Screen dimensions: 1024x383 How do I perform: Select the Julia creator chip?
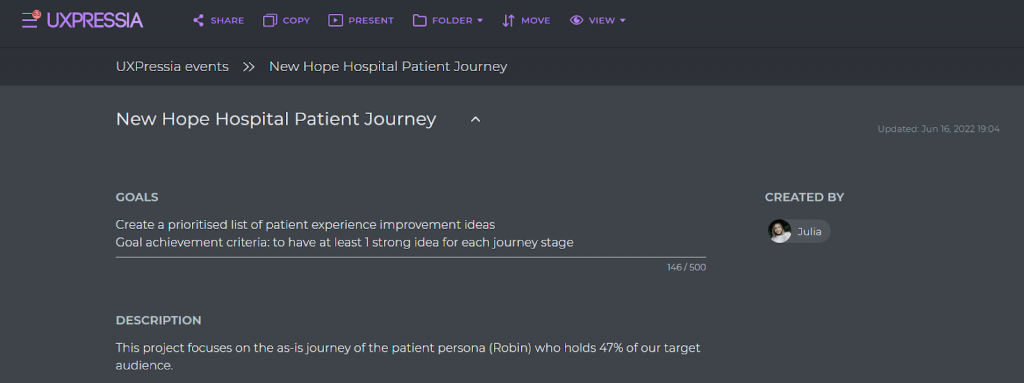tap(799, 231)
